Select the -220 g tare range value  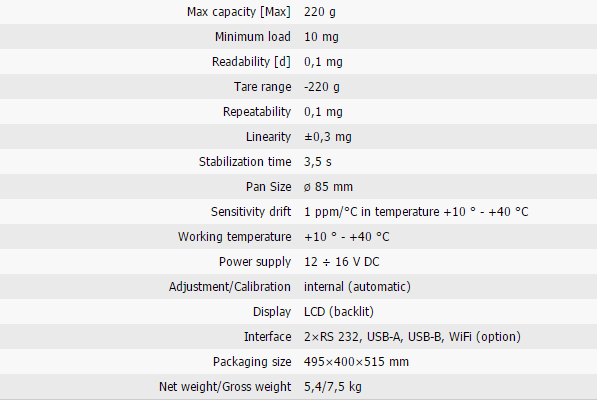[x=322, y=87]
